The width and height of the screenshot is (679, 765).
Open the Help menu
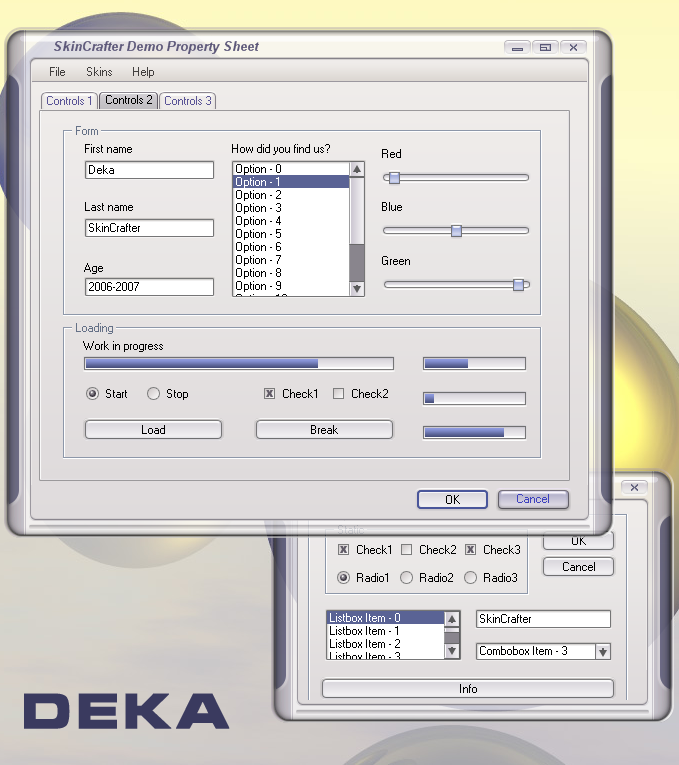click(x=143, y=72)
